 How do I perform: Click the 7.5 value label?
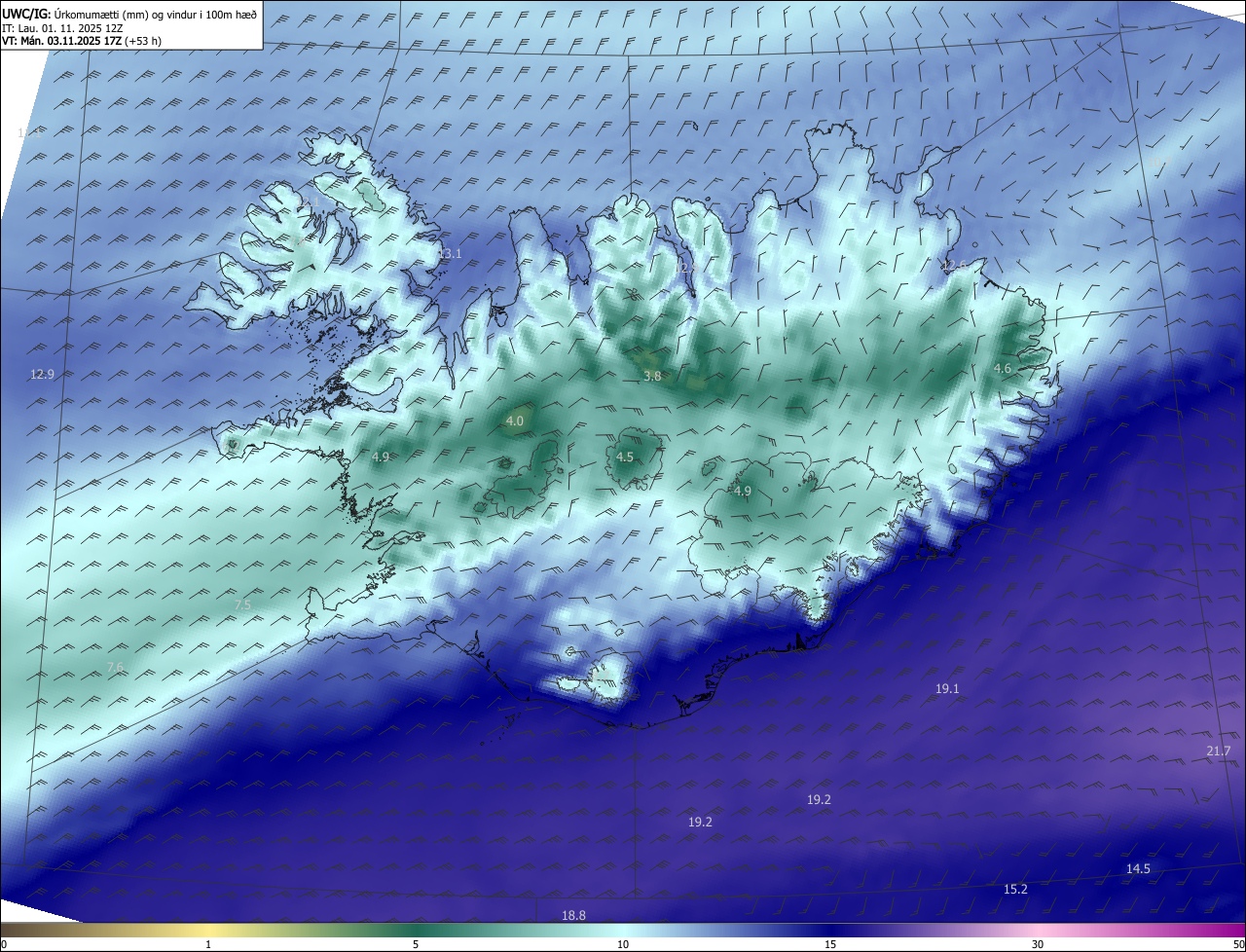[242, 604]
